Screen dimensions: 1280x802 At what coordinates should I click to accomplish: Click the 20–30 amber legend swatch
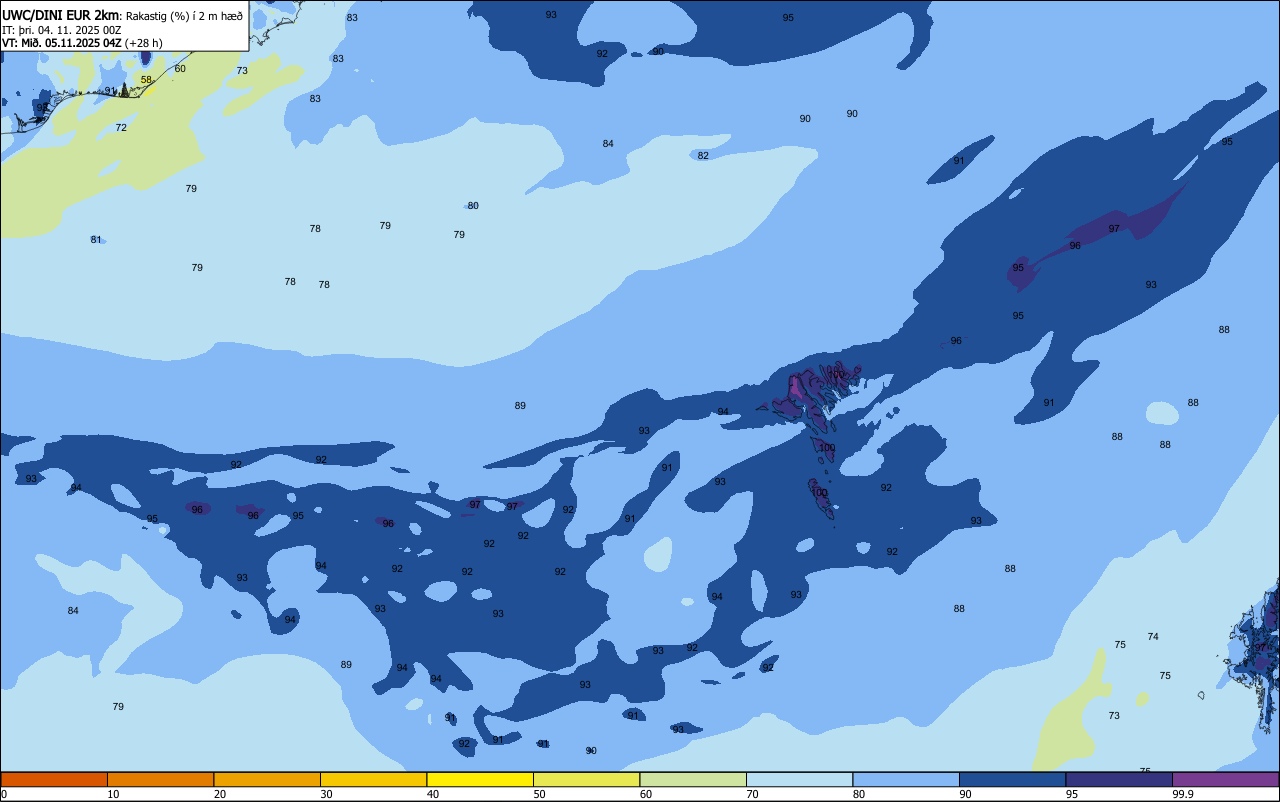(x=267, y=779)
